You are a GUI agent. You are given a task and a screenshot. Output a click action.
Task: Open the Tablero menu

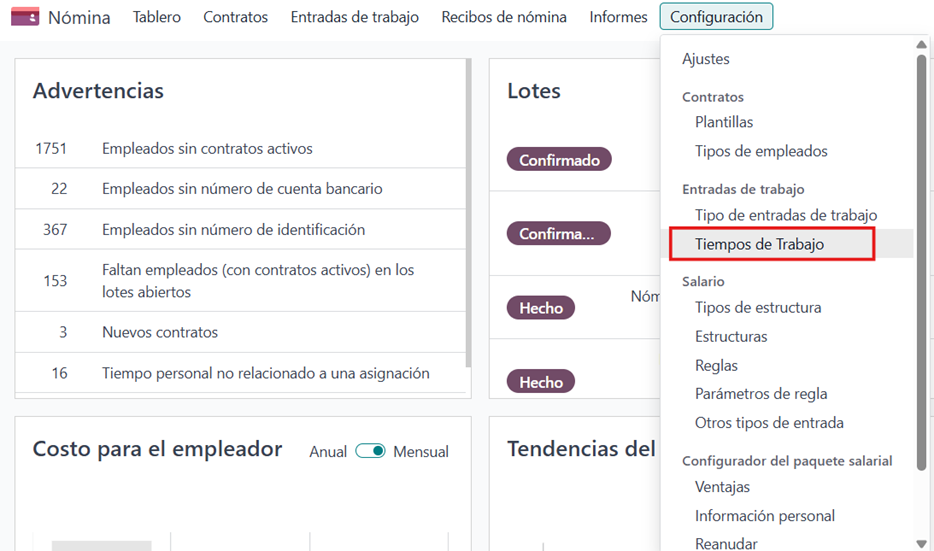157,17
